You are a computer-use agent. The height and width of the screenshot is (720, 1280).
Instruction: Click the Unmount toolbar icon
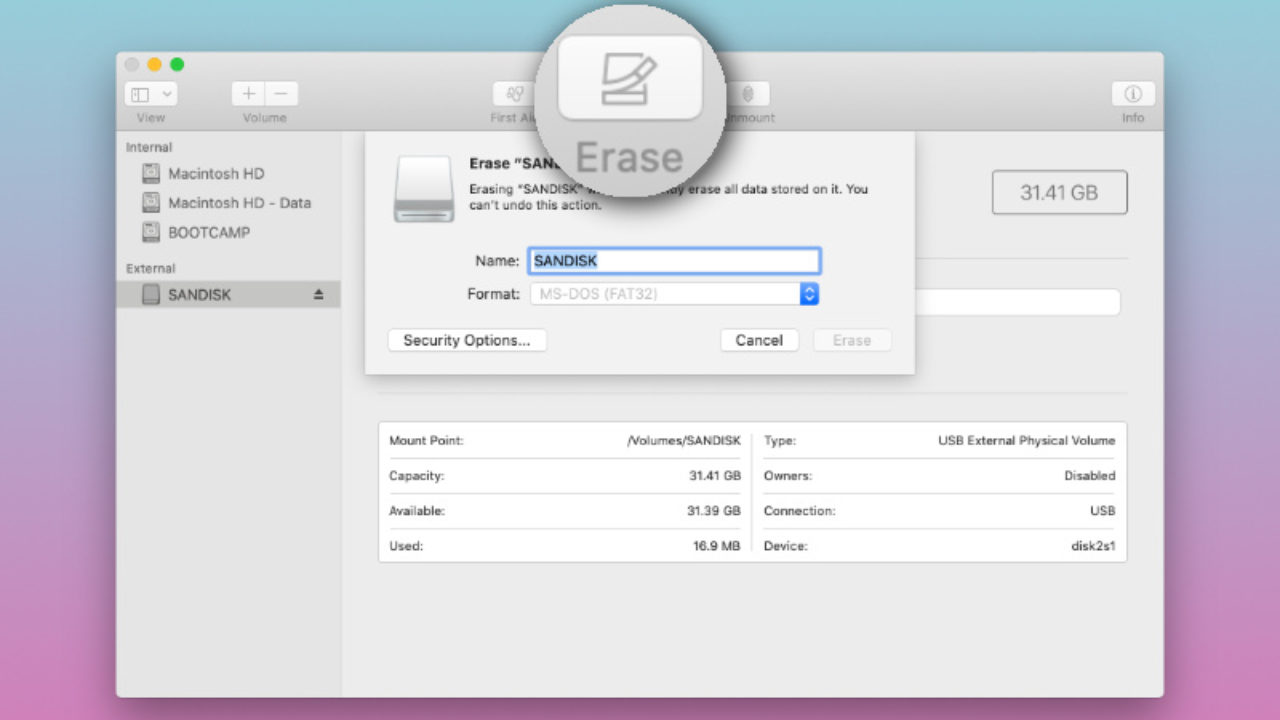coord(748,94)
